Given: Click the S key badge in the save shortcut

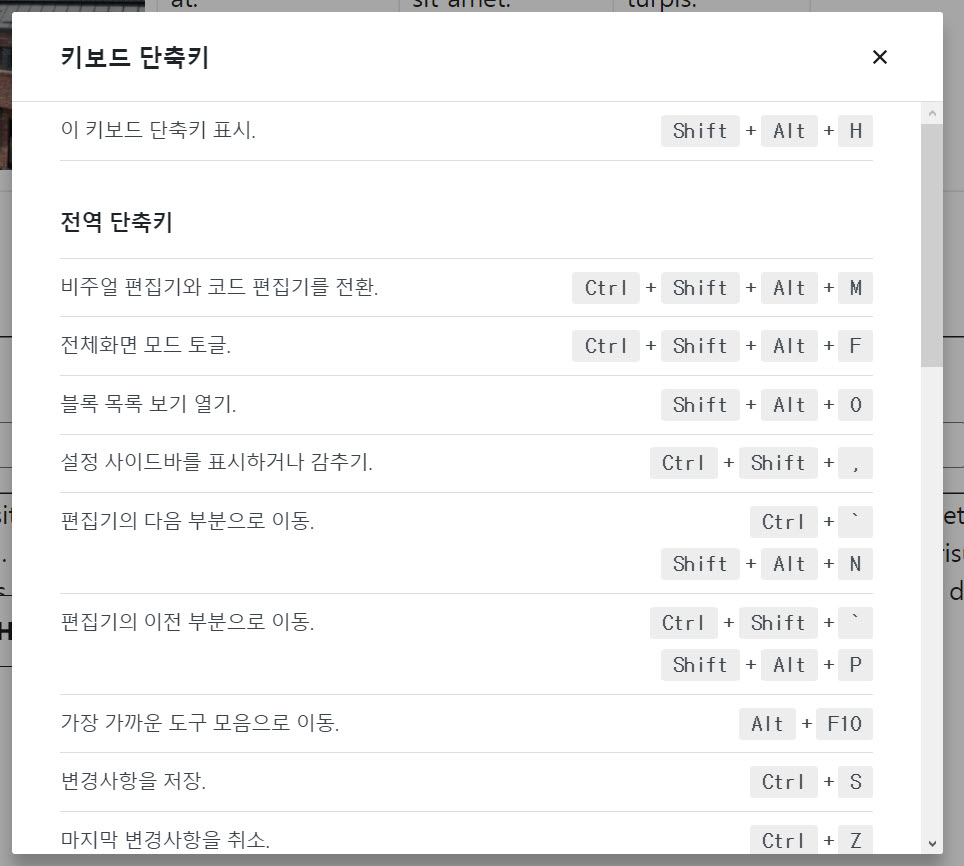Looking at the screenshot, I should tap(855, 782).
